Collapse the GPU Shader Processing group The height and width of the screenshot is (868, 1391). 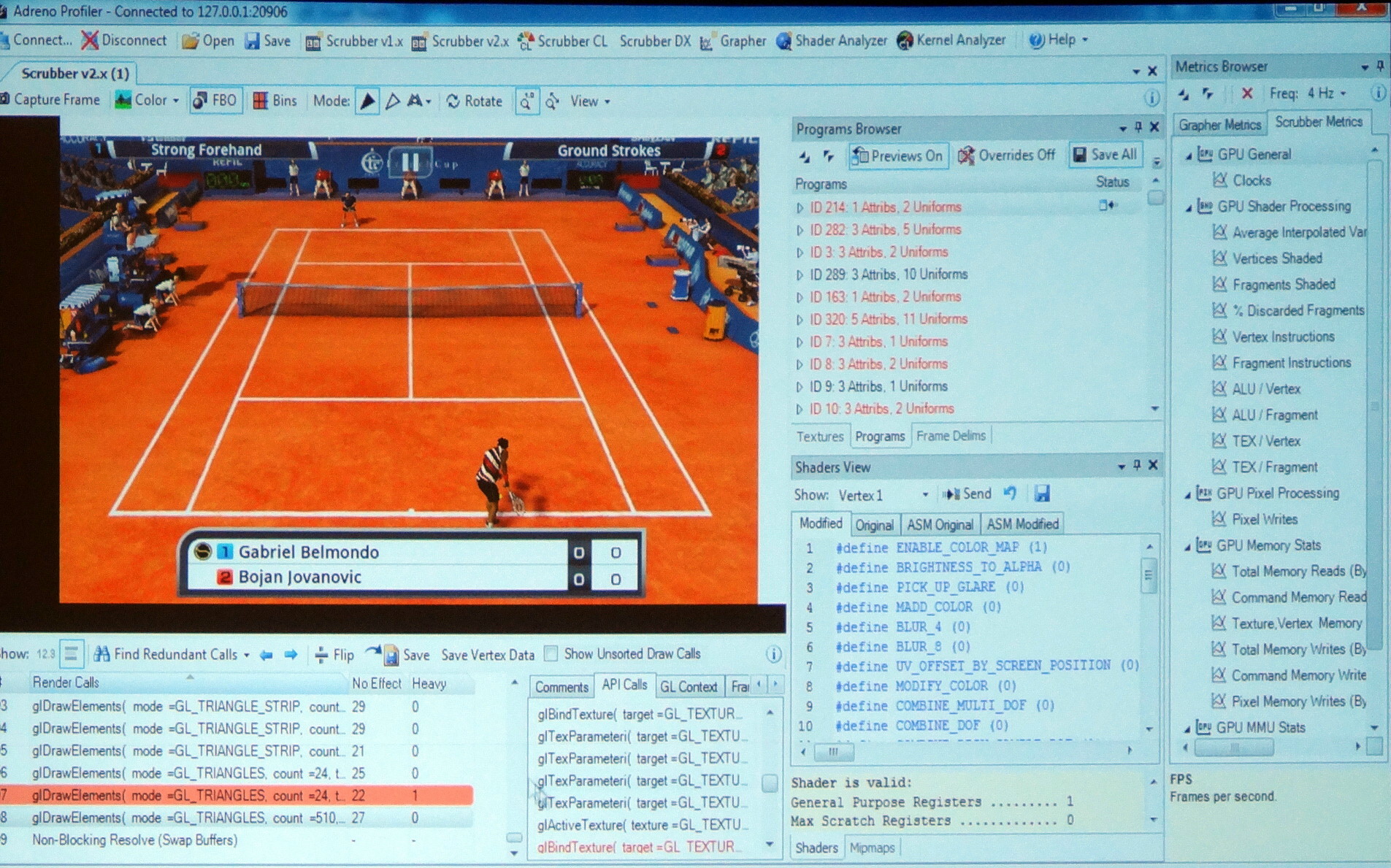pyautogui.click(x=1188, y=208)
